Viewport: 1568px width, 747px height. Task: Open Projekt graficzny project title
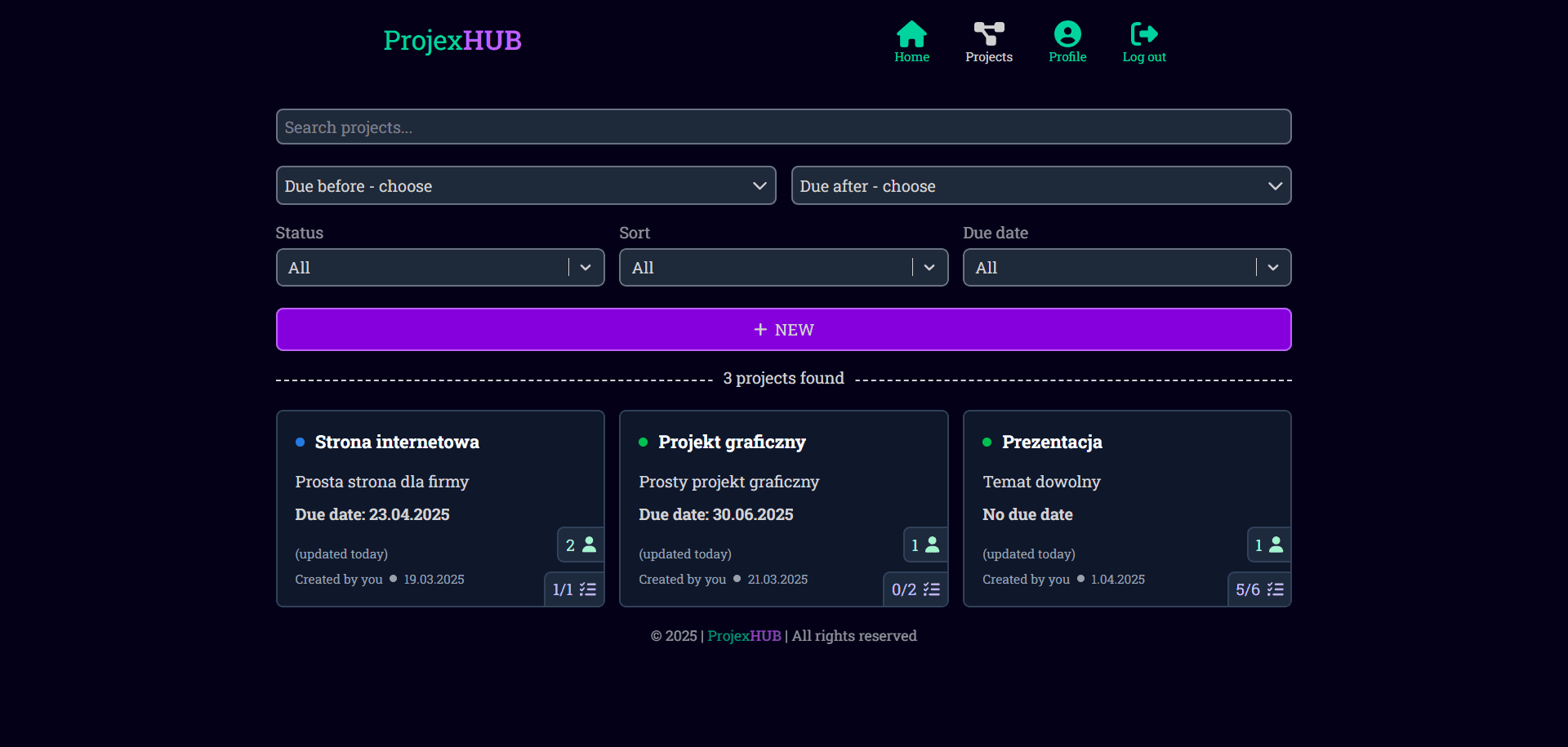coord(732,442)
